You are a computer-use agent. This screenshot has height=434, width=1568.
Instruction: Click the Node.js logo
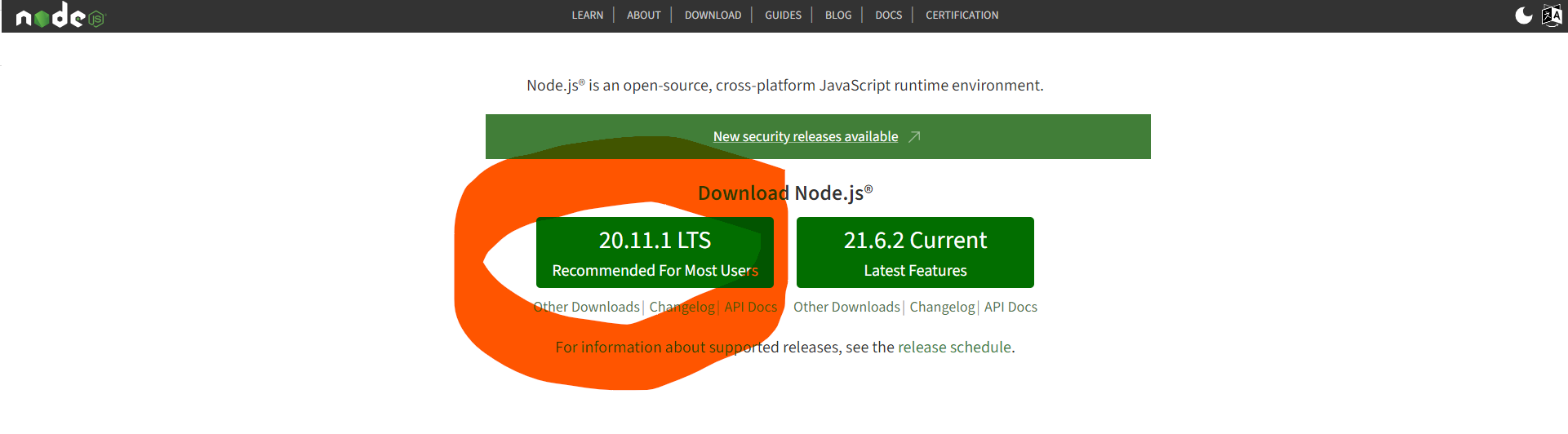pyautogui.click(x=60, y=16)
